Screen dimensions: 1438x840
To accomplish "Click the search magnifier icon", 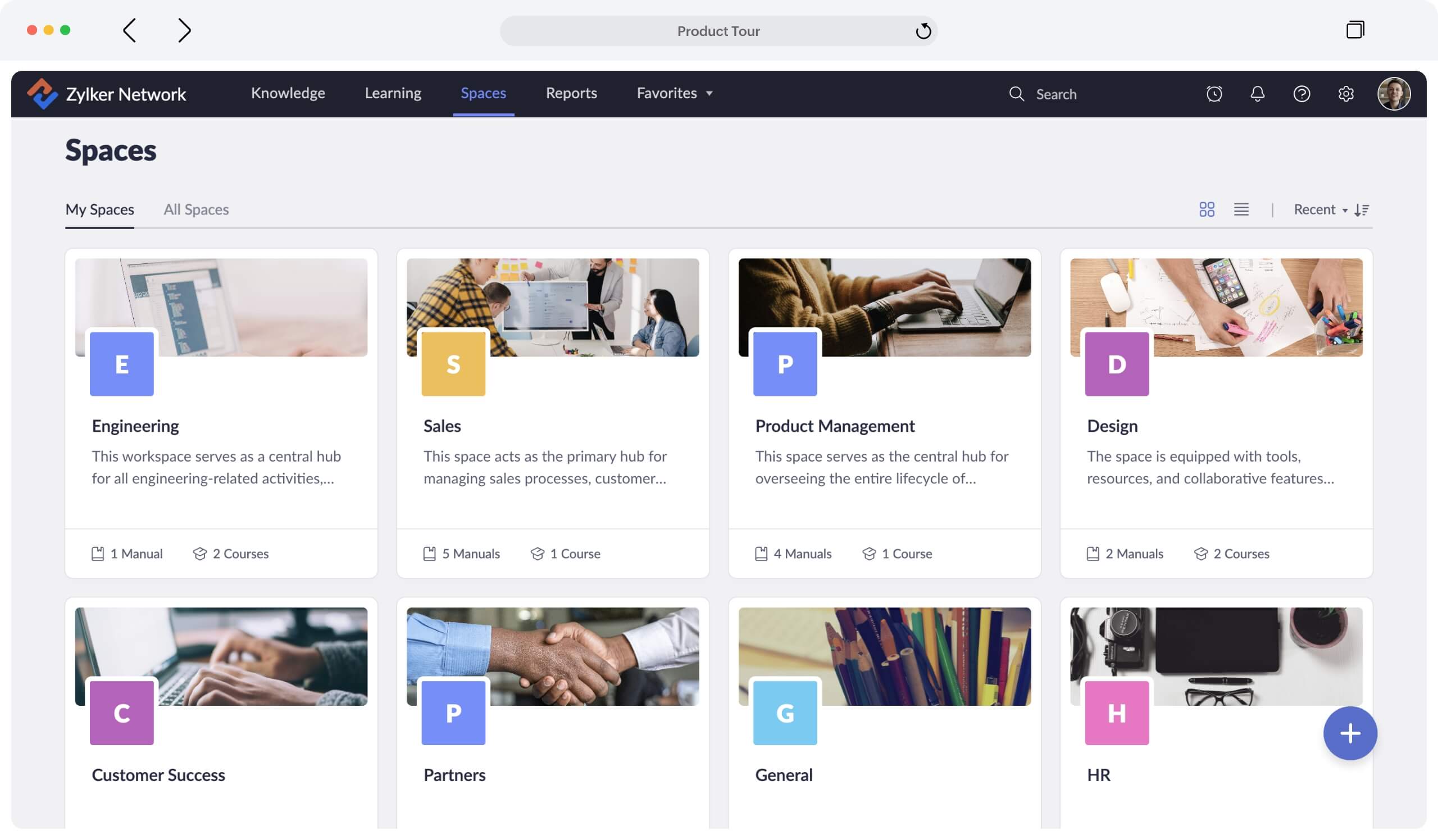I will point(1016,94).
